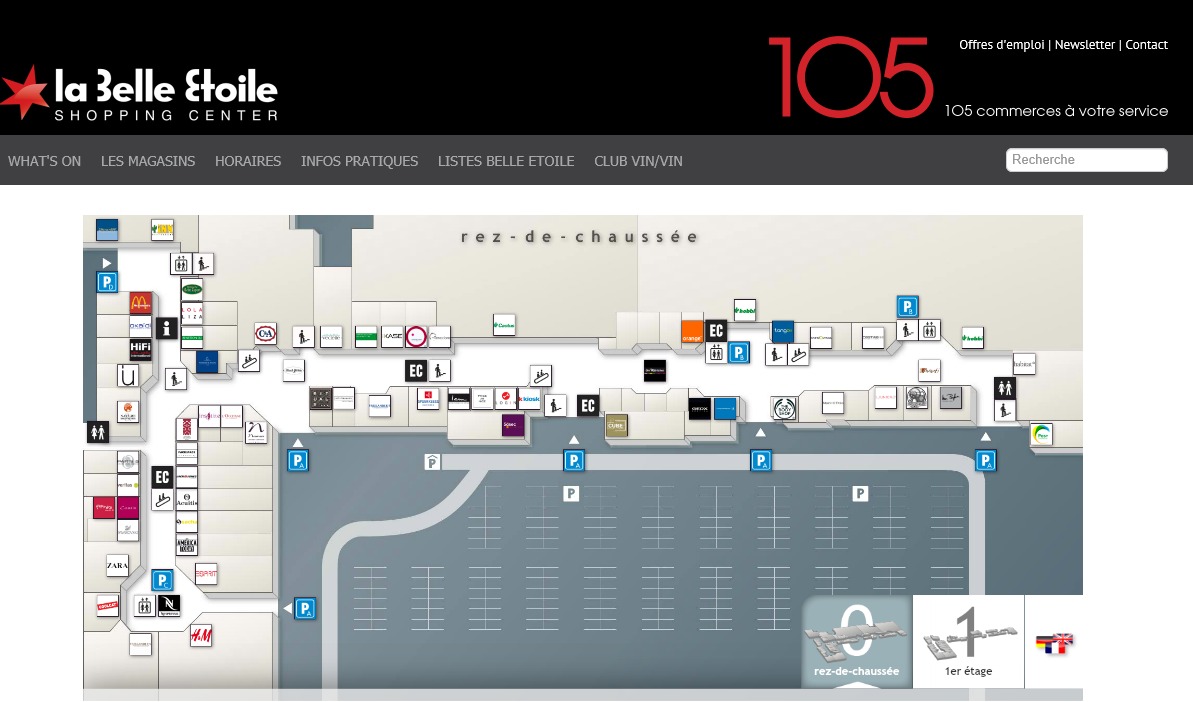Open the Newsletter link

tap(1084, 45)
